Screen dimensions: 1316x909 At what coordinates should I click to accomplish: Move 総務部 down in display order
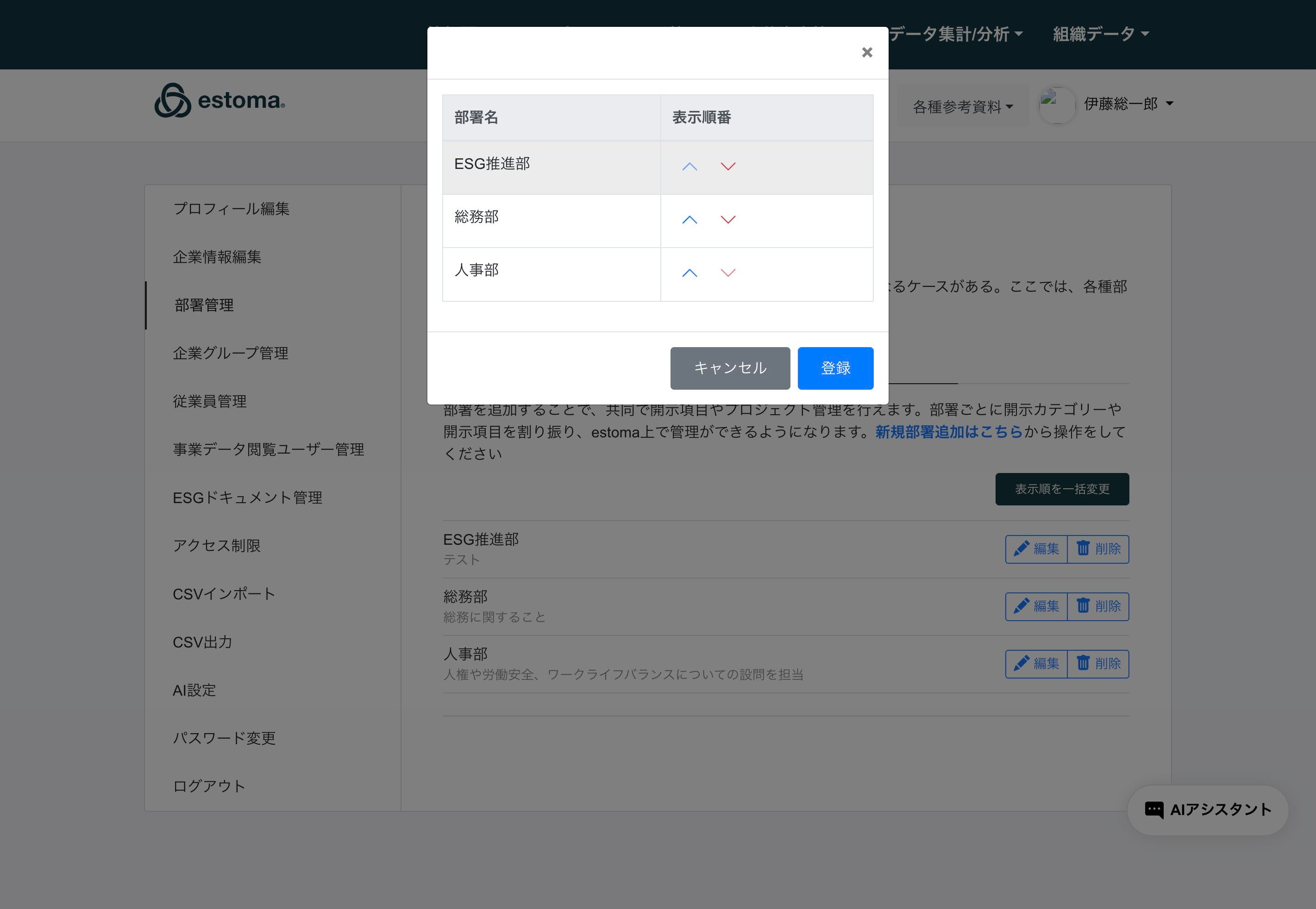click(x=727, y=220)
